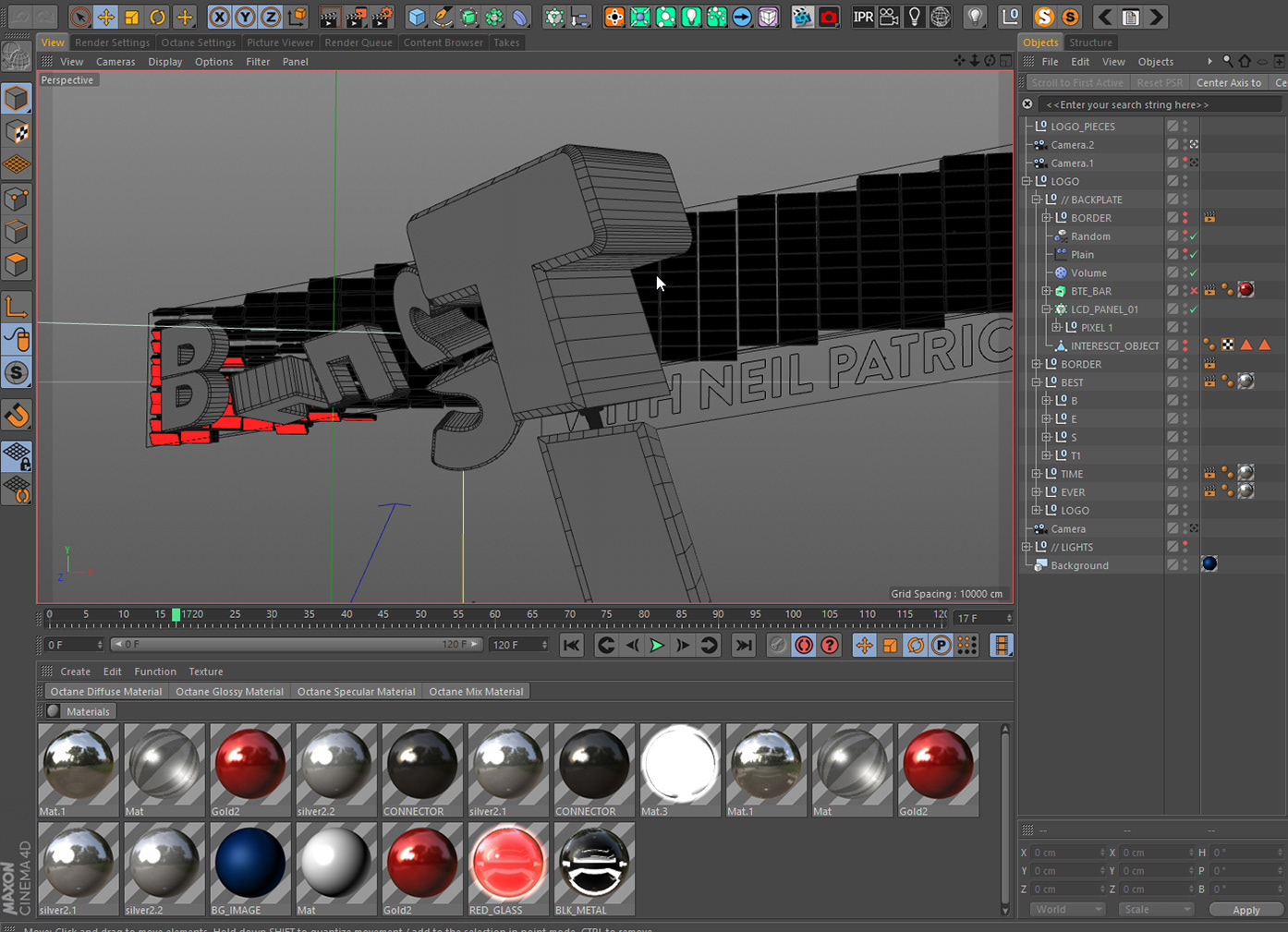This screenshot has height=932, width=1288.
Task: Open the Content Browser tab
Action: pyautogui.click(x=443, y=42)
